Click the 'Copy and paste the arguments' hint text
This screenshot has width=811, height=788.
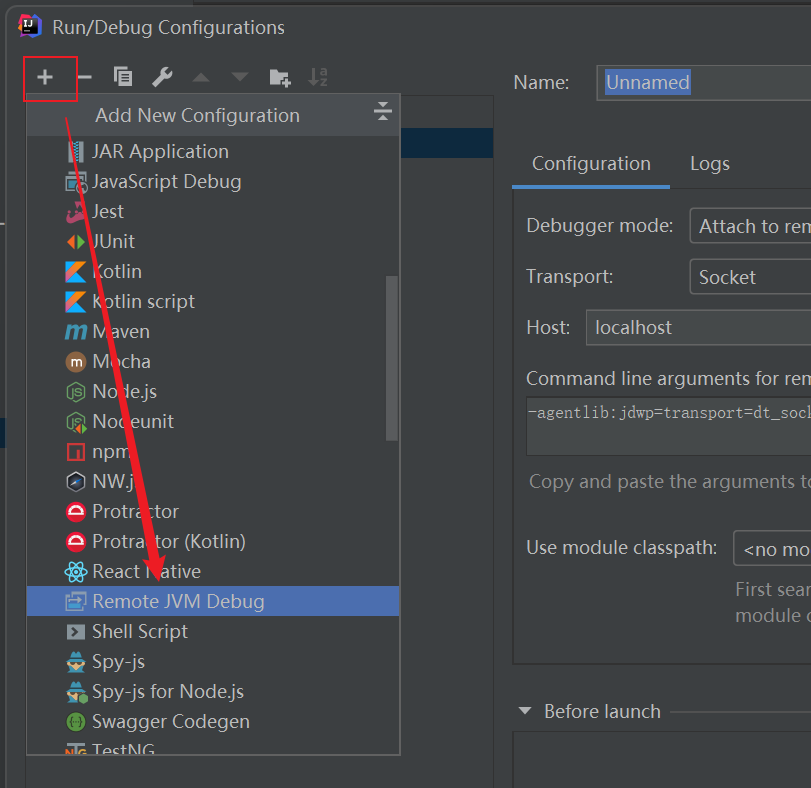[x=670, y=481]
